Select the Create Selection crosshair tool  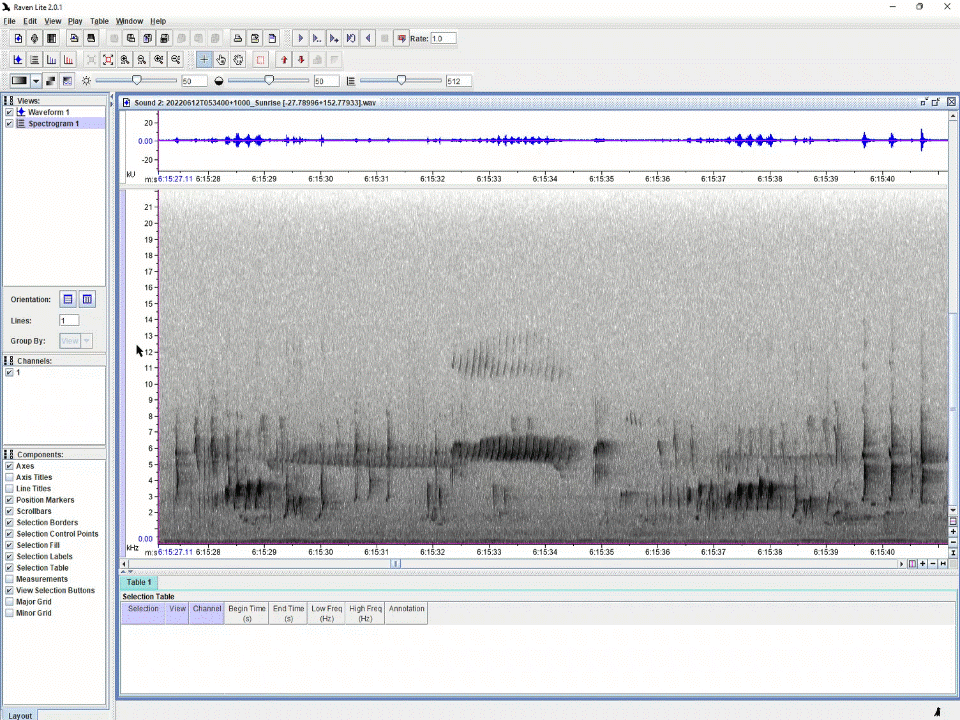204,60
